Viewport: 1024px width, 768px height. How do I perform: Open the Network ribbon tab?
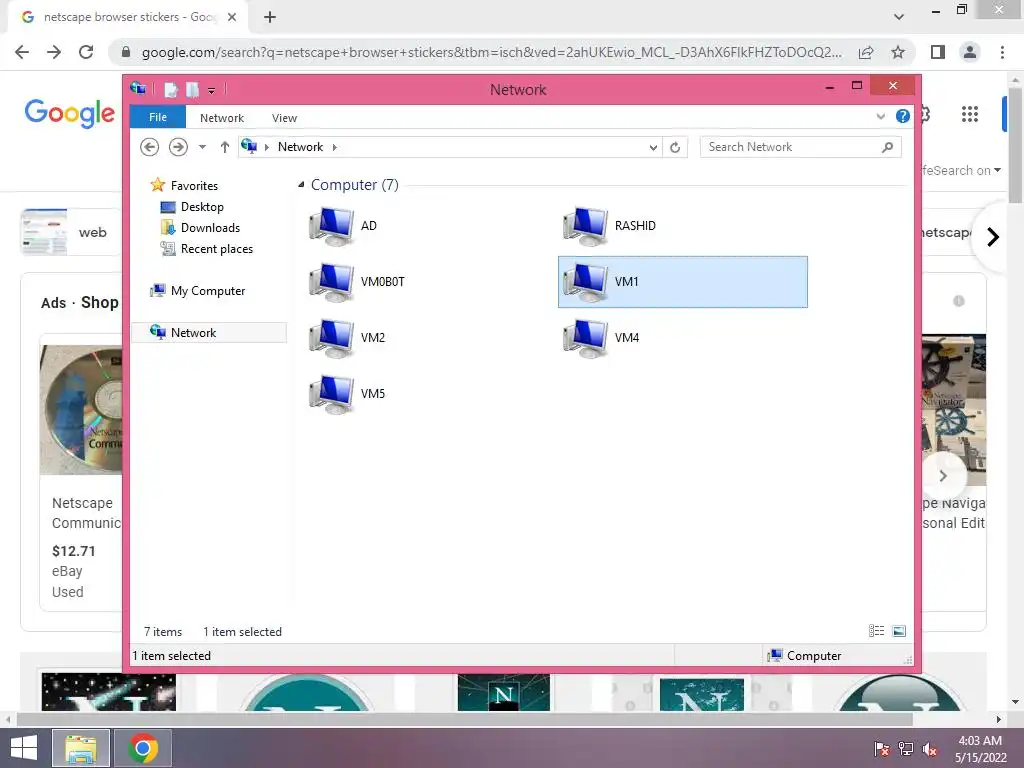coord(222,118)
